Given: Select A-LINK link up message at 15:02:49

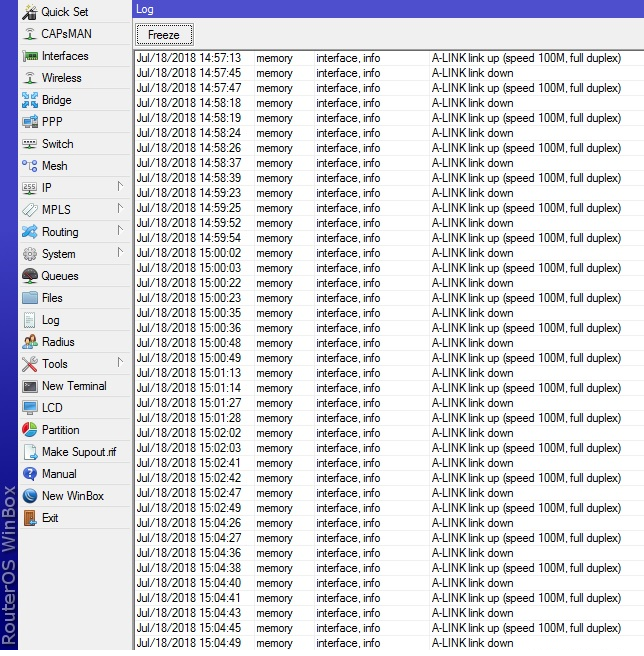Looking at the screenshot, I should click(x=526, y=508).
